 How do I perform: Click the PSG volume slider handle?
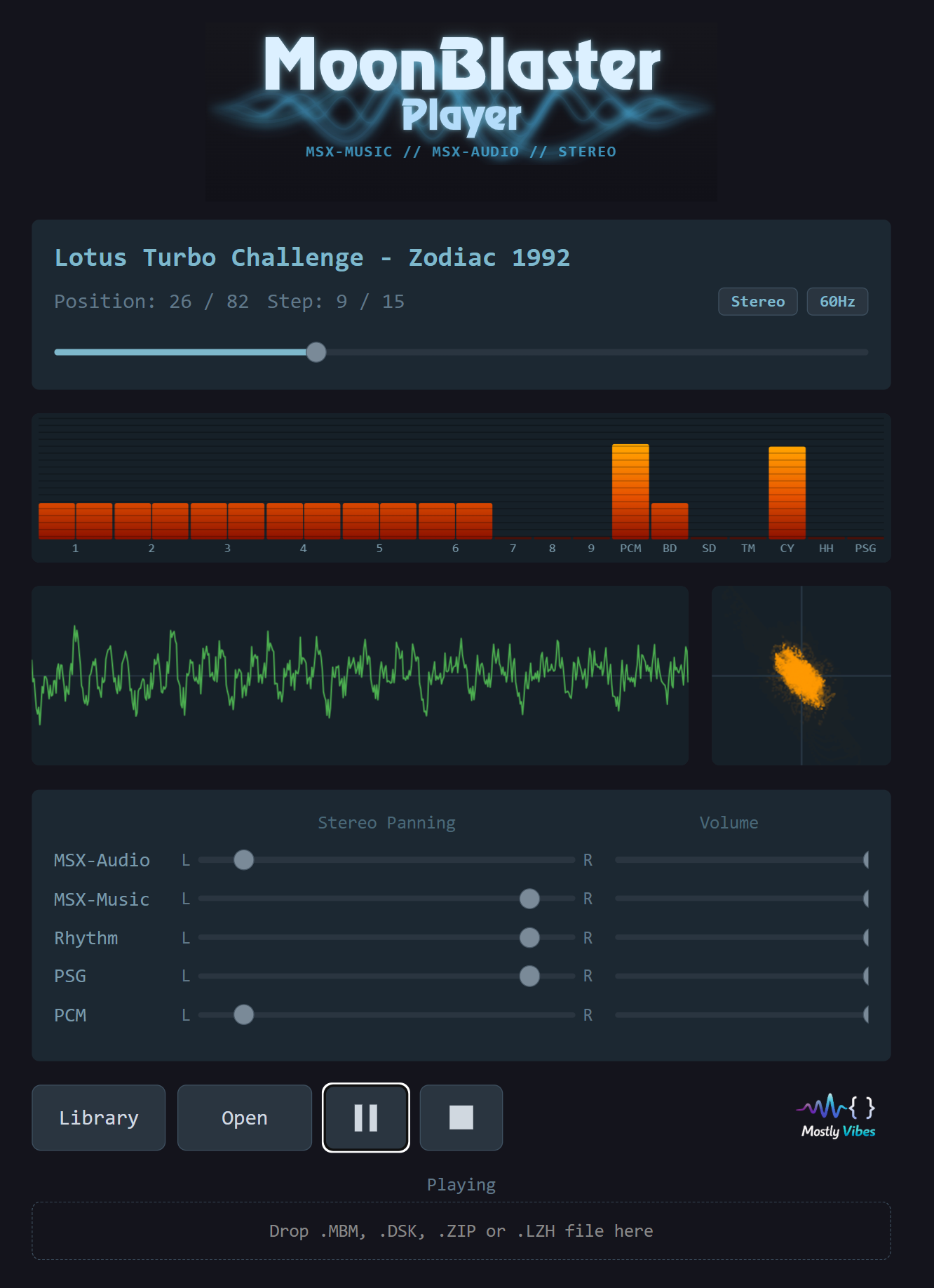[866, 976]
